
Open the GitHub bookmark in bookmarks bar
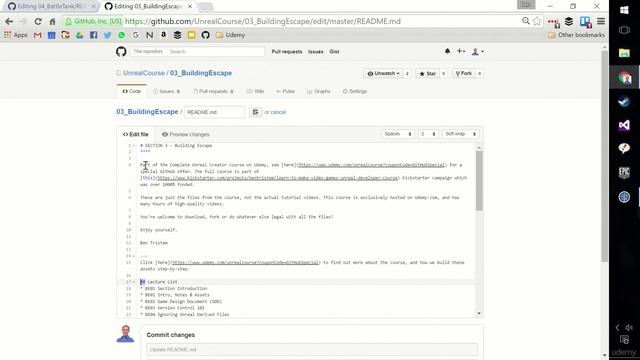(205, 35)
